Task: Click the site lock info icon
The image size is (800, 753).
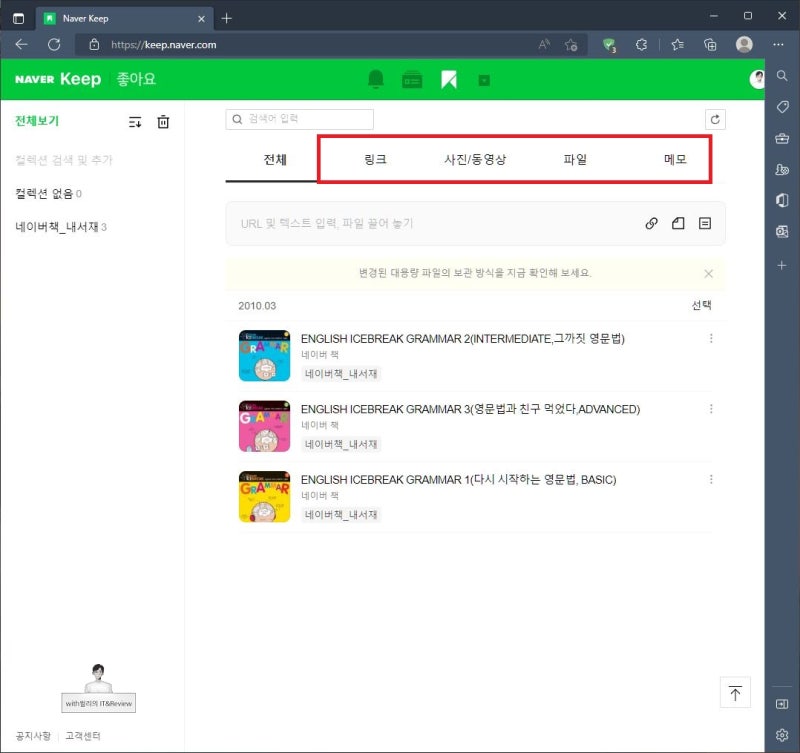Action: point(94,44)
